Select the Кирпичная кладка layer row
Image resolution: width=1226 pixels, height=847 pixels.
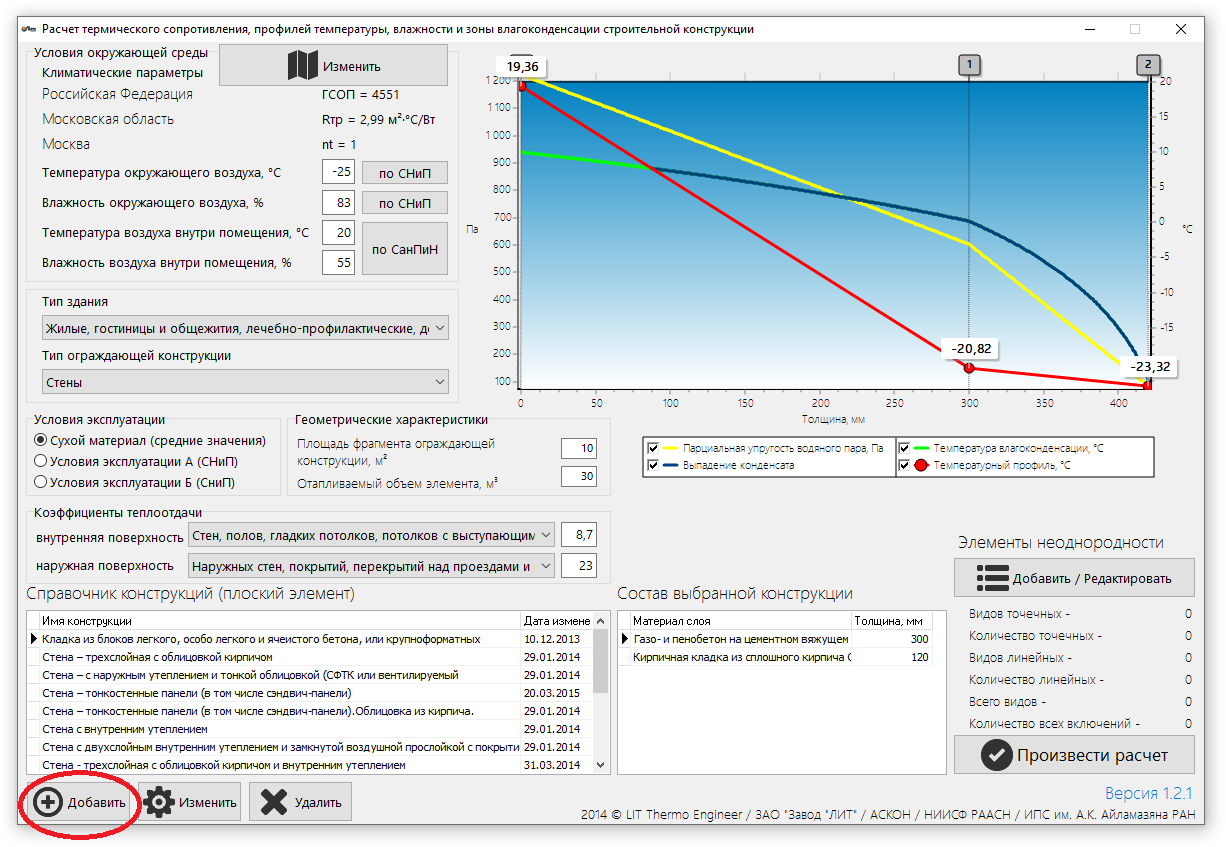point(775,657)
